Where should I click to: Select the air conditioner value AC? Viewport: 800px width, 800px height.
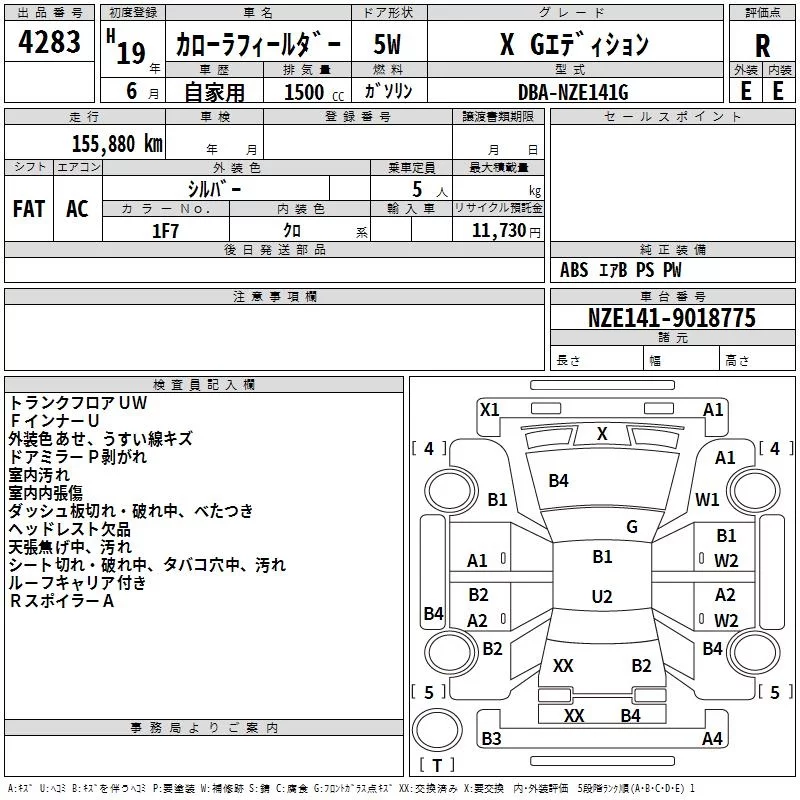pos(77,209)
